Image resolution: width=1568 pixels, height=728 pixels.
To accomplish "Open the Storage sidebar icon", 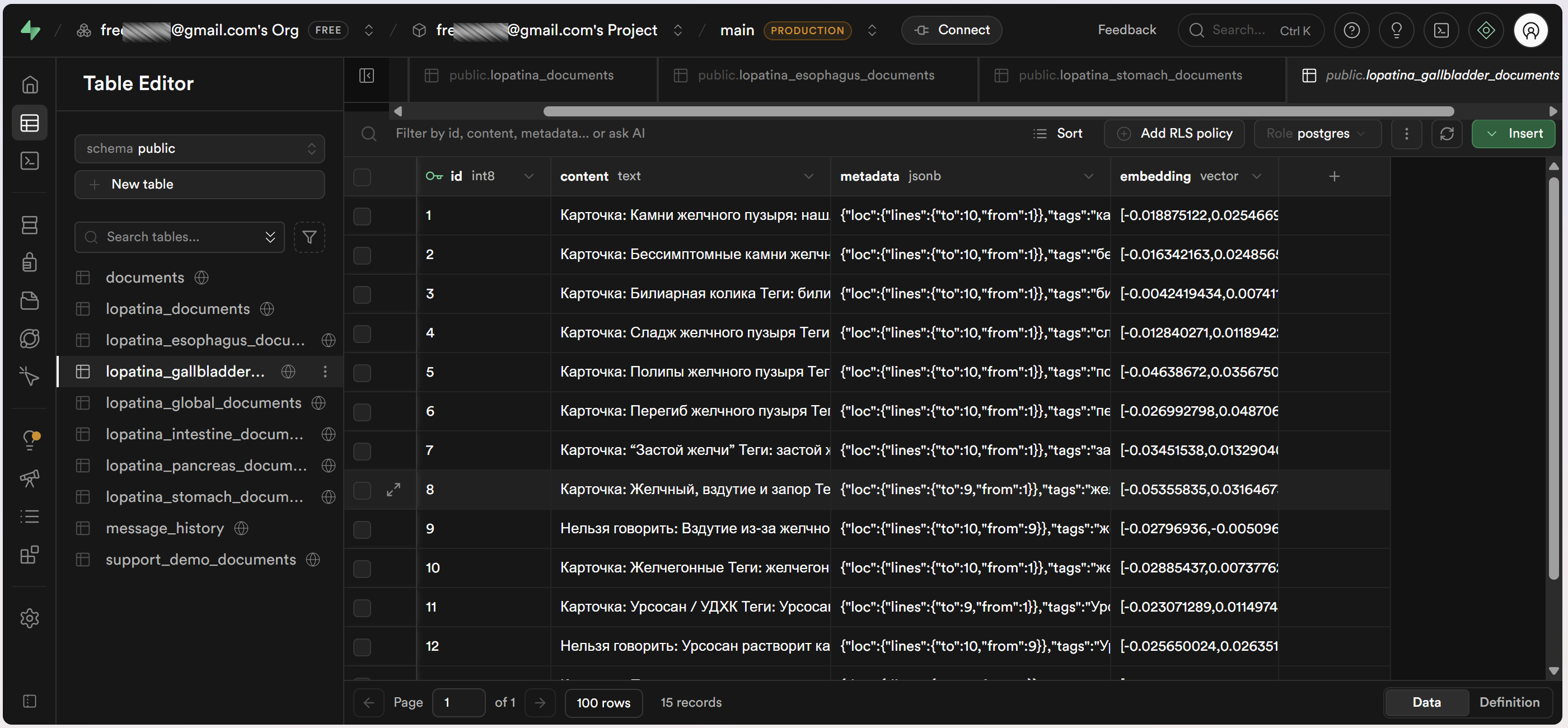I will (x=30, y=300).
